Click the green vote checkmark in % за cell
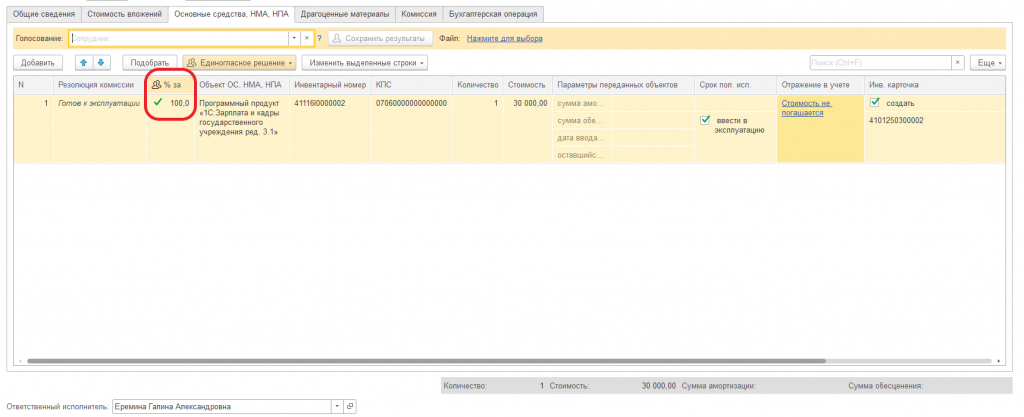The height and width of the screenshot is (417, 1024). coord(157,102)
